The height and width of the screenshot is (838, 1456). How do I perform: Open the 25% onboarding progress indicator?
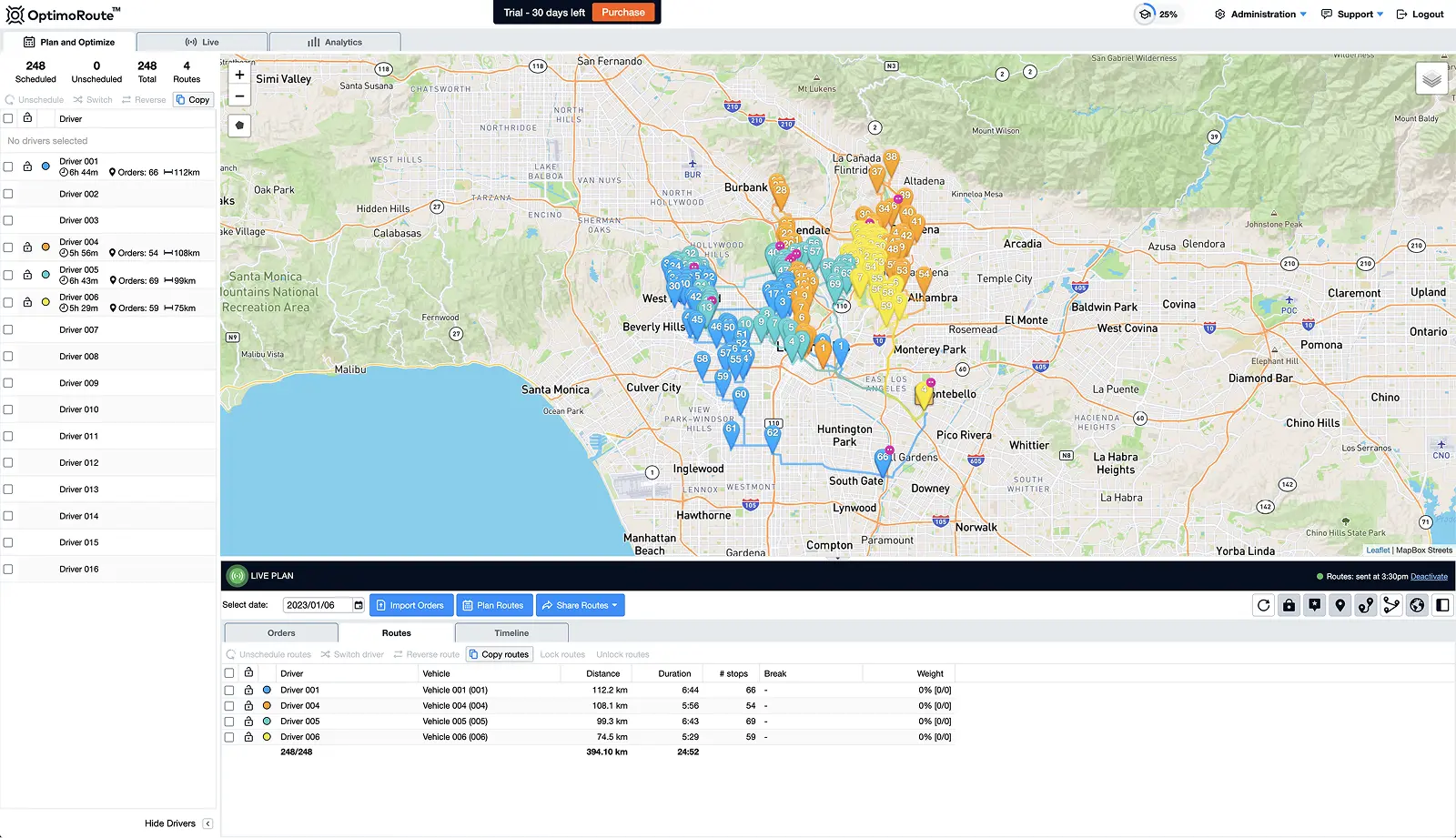(1157, 14)
